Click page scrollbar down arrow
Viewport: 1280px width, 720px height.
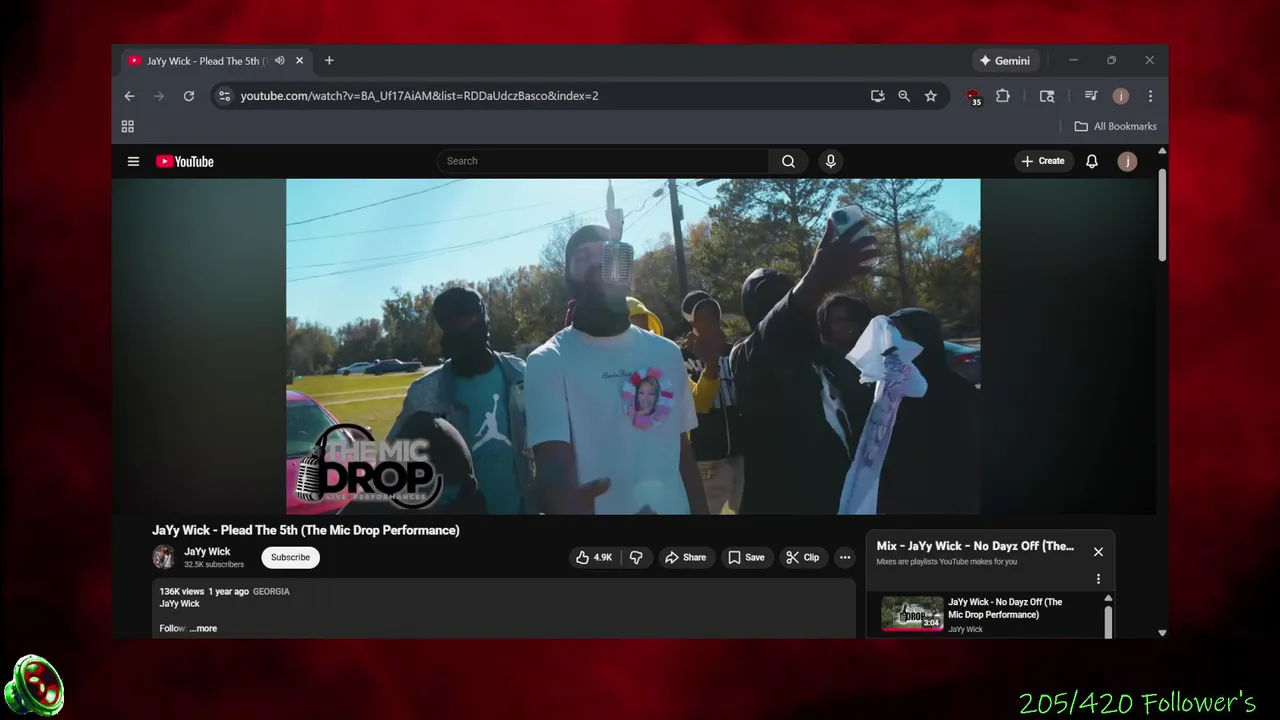tap(1162, 632)
